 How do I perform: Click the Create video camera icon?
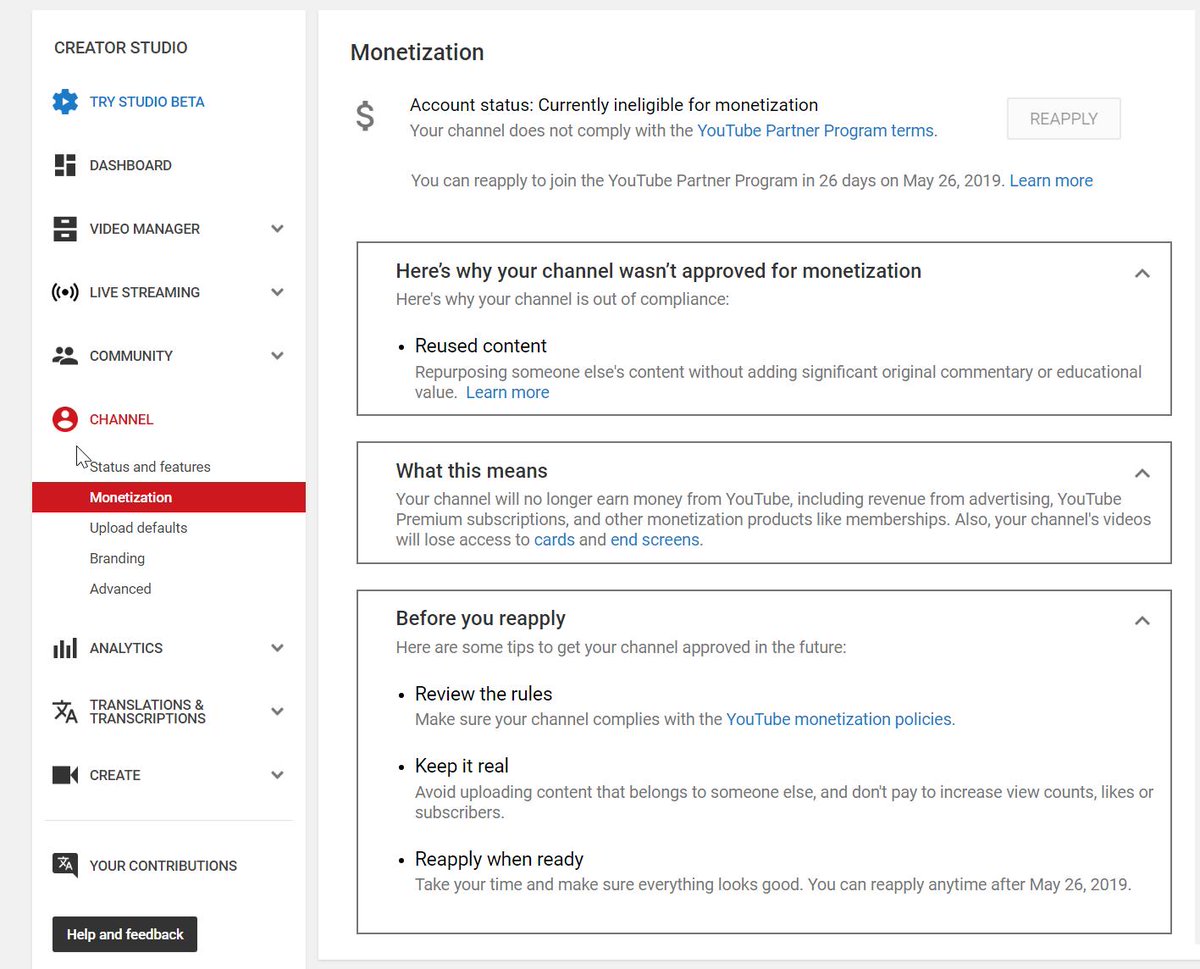[65, 775]
